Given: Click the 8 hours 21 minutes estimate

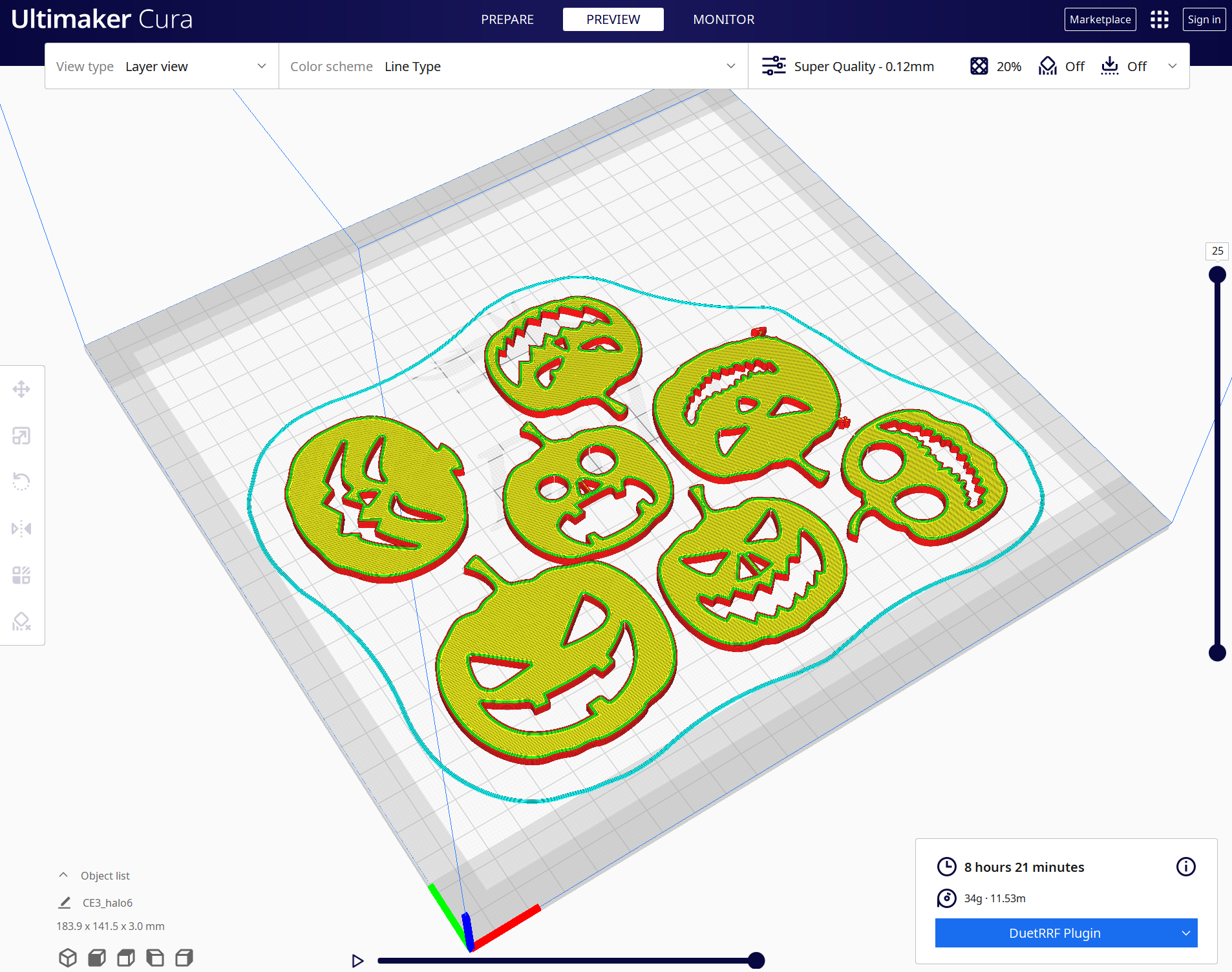Looking at the screenshot, I should point(1024,867).
